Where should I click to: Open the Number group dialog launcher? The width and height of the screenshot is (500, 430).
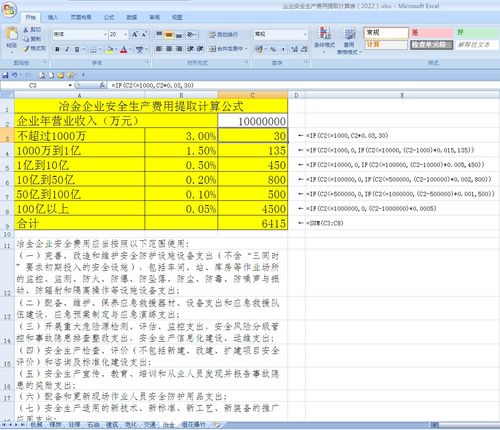(306, 62)
